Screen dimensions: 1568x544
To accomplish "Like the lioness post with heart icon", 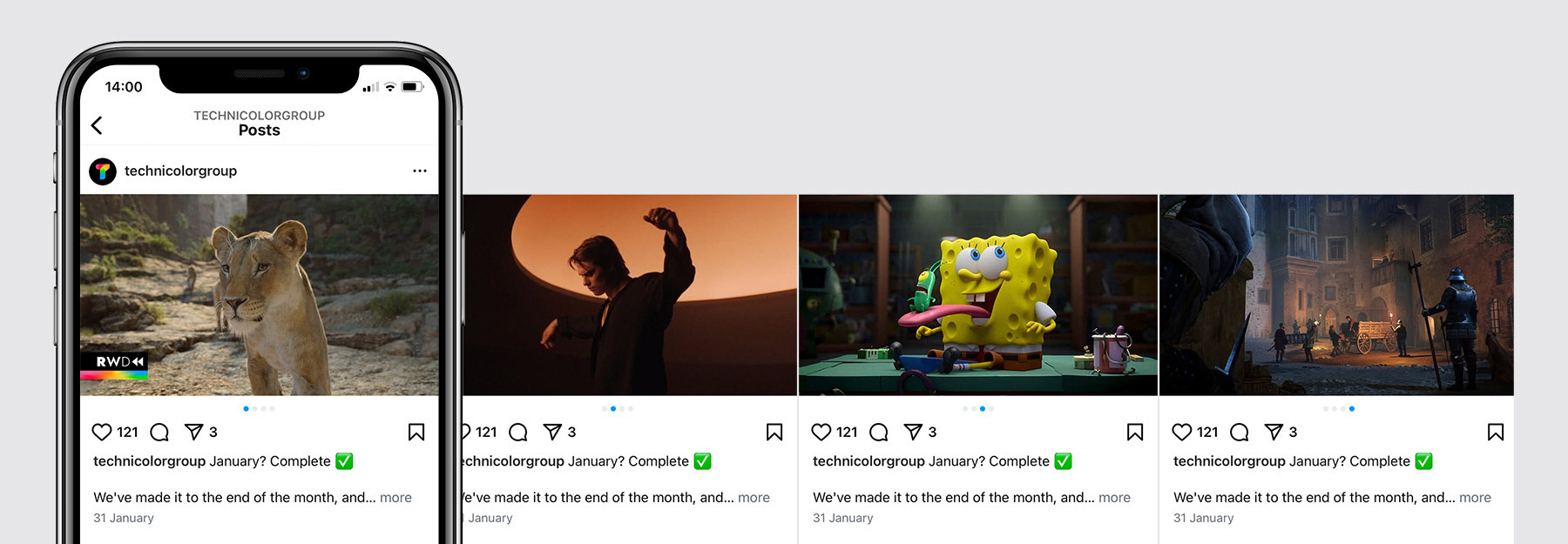I will (x=102, y=432).
